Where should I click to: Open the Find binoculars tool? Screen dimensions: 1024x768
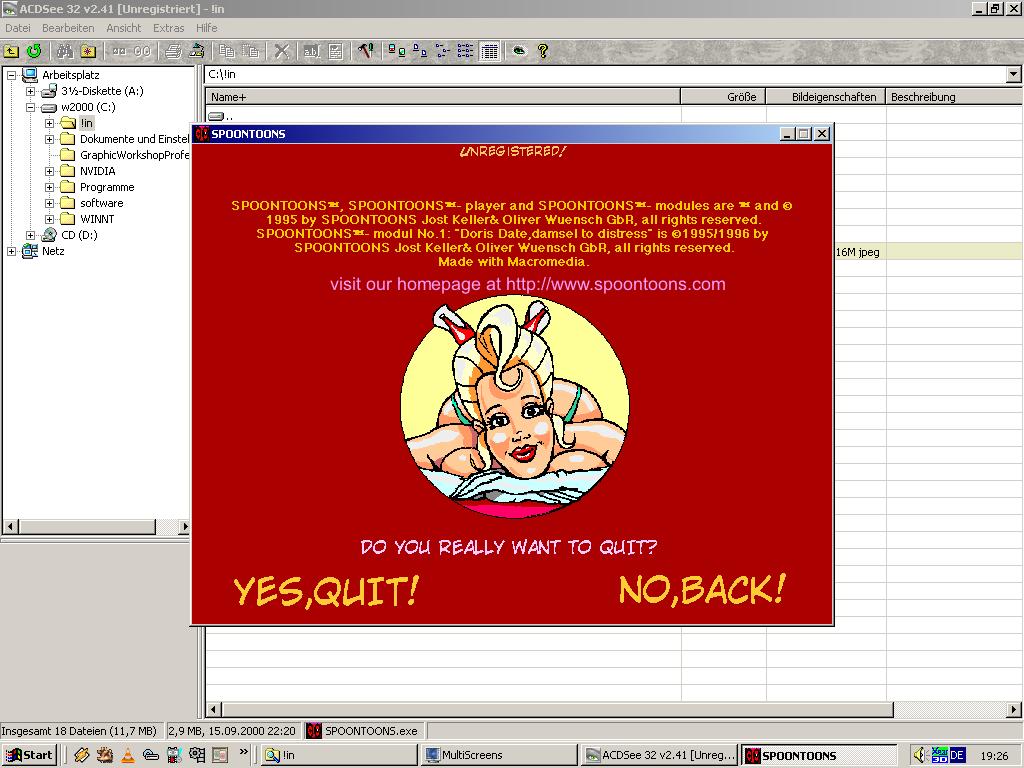pos(65,51)
